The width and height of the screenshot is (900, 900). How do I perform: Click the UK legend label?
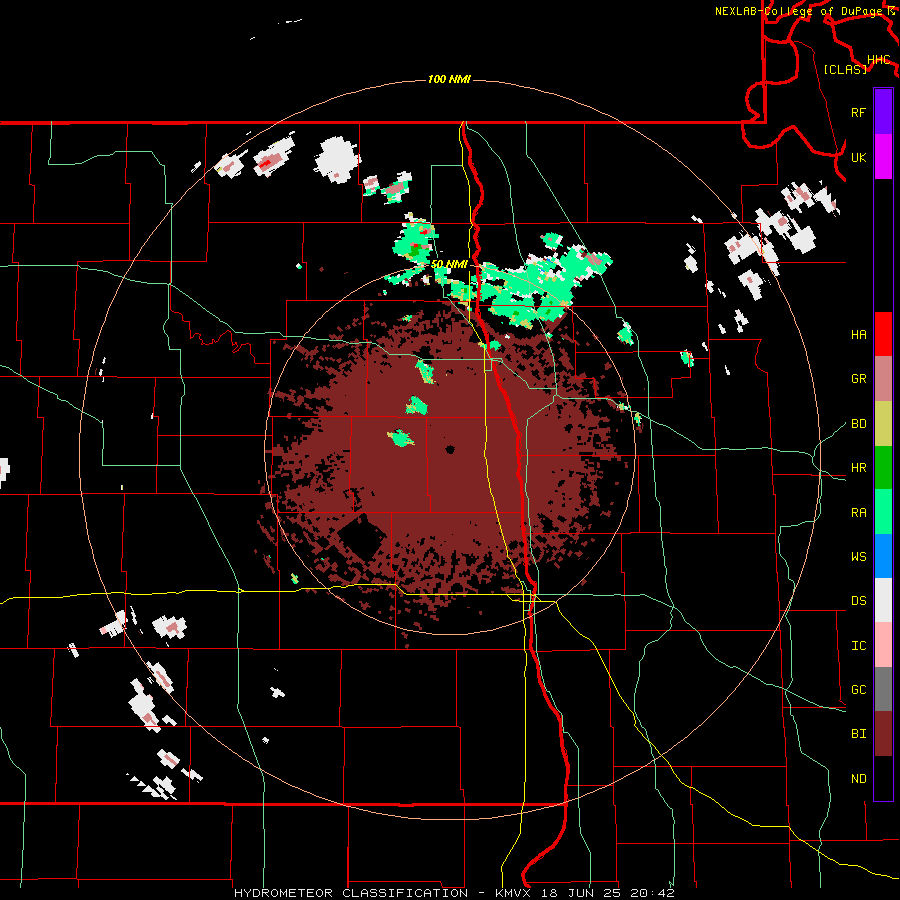[x=858, y=157]
